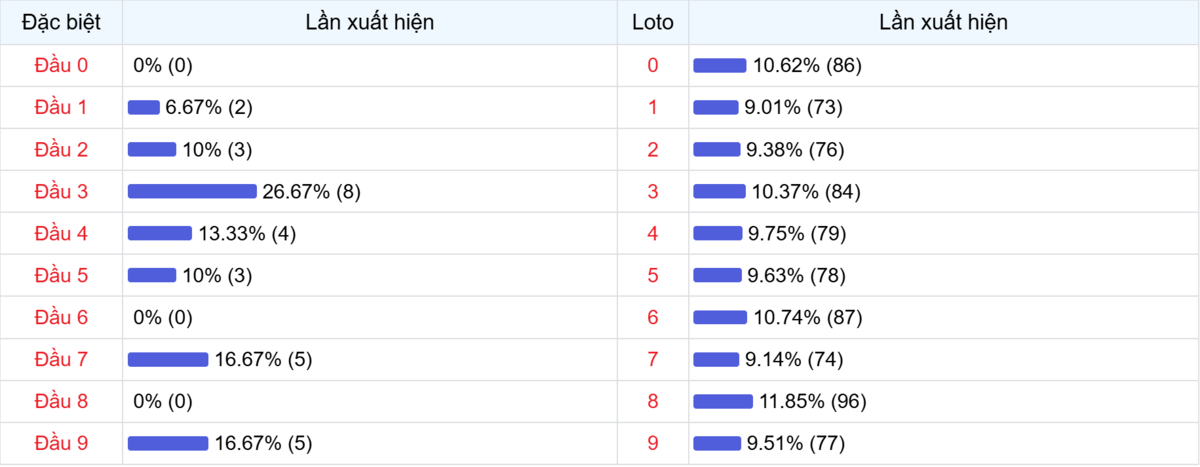
Task: Click the red Loto number 3
Action: coord(653,191)
